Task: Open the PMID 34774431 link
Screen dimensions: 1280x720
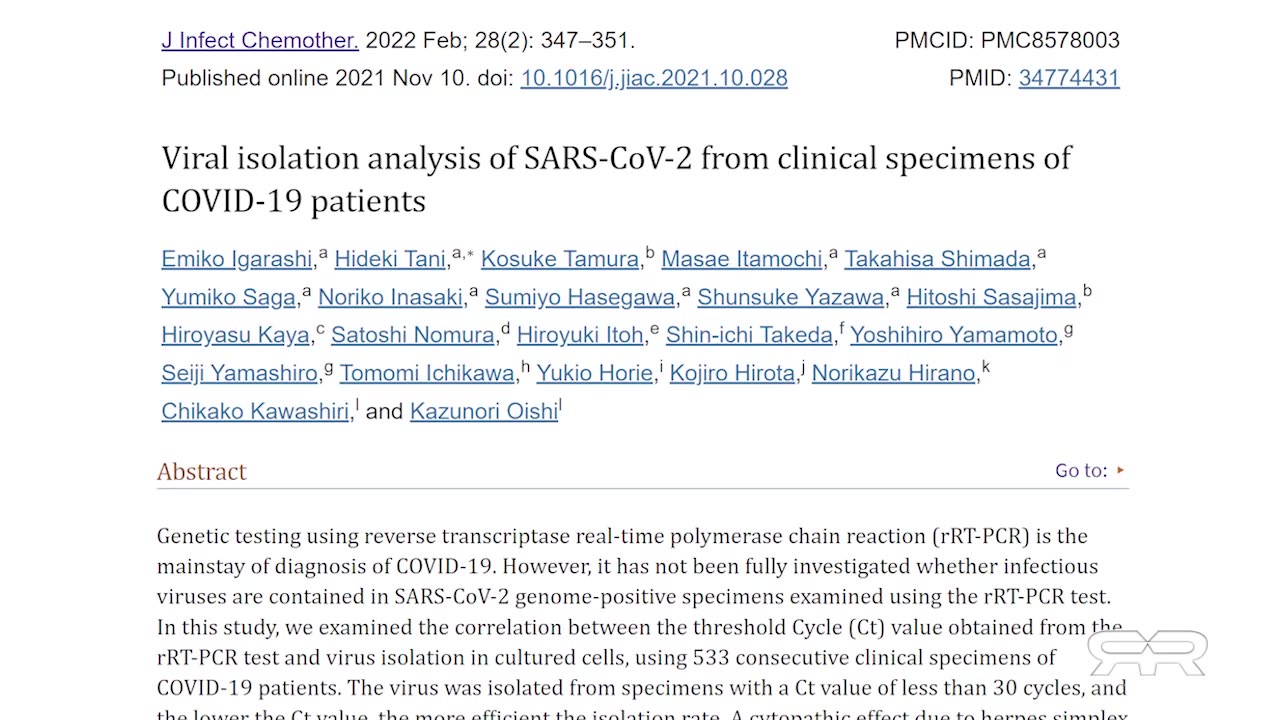Action: coord(1068,78)
